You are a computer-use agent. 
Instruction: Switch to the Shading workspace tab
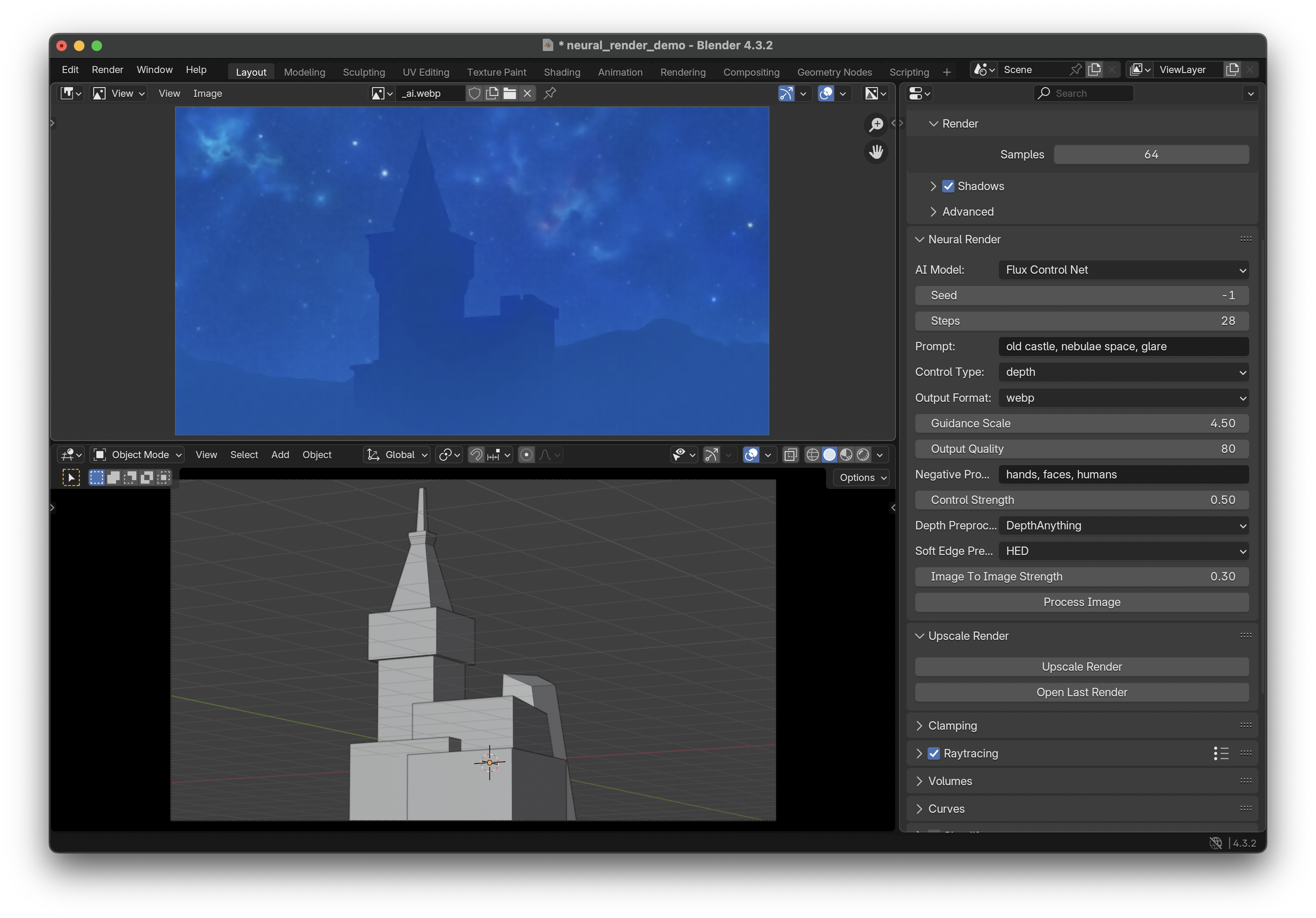click(x=562, y=72)
